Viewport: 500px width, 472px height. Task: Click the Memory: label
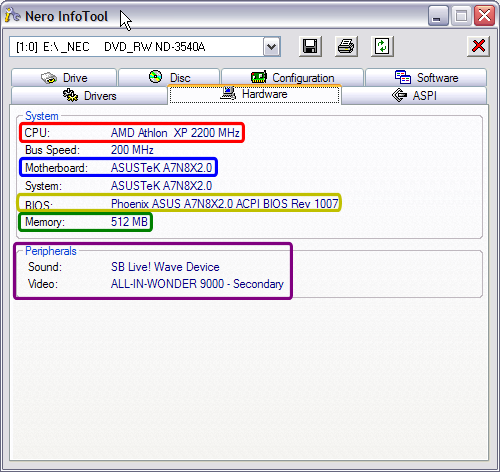click(45, 221)
